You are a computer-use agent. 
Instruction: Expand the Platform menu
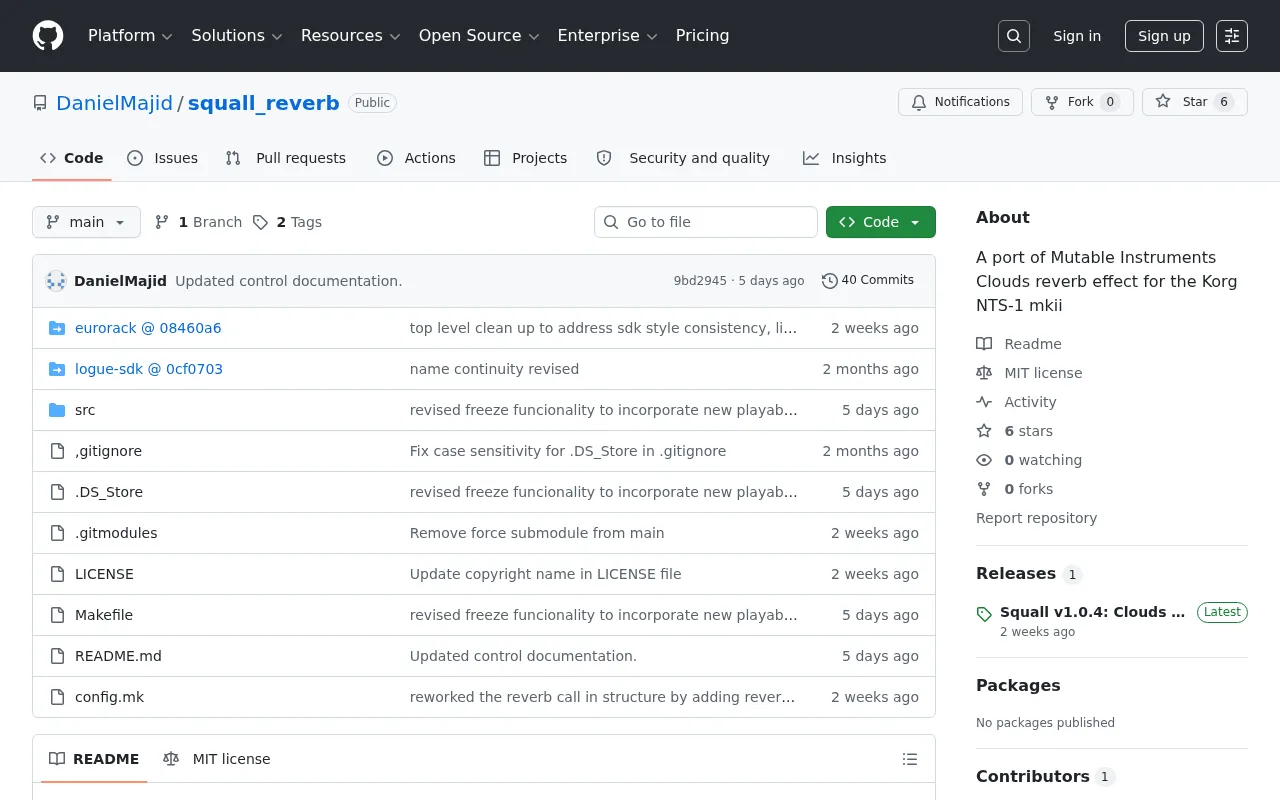point(130,36)
